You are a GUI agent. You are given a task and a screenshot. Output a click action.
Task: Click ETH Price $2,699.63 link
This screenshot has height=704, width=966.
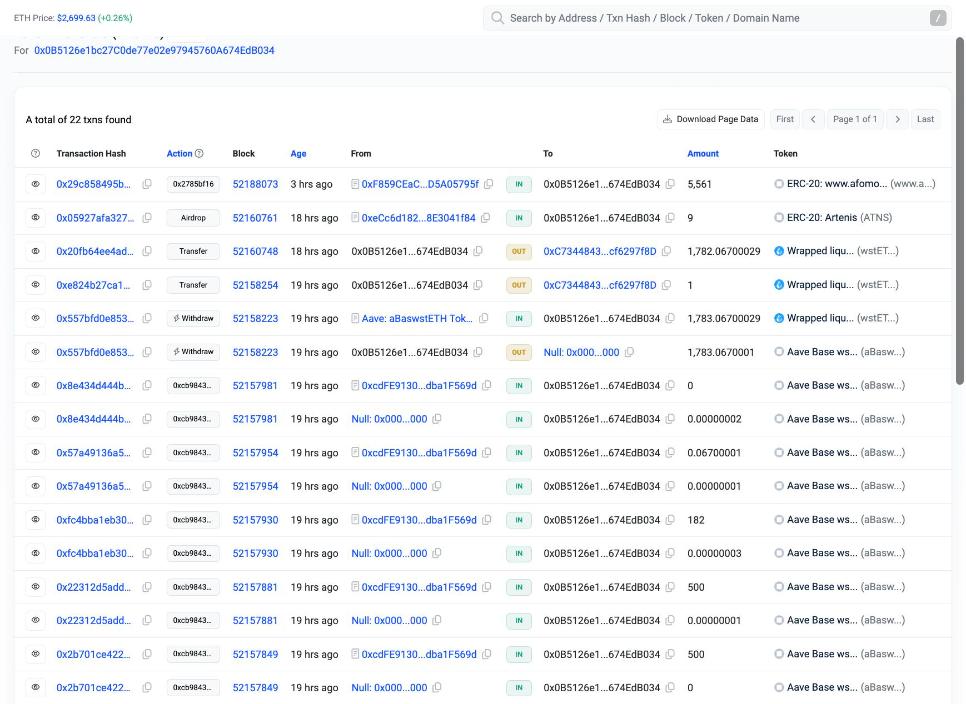click(x=76, y=18)
